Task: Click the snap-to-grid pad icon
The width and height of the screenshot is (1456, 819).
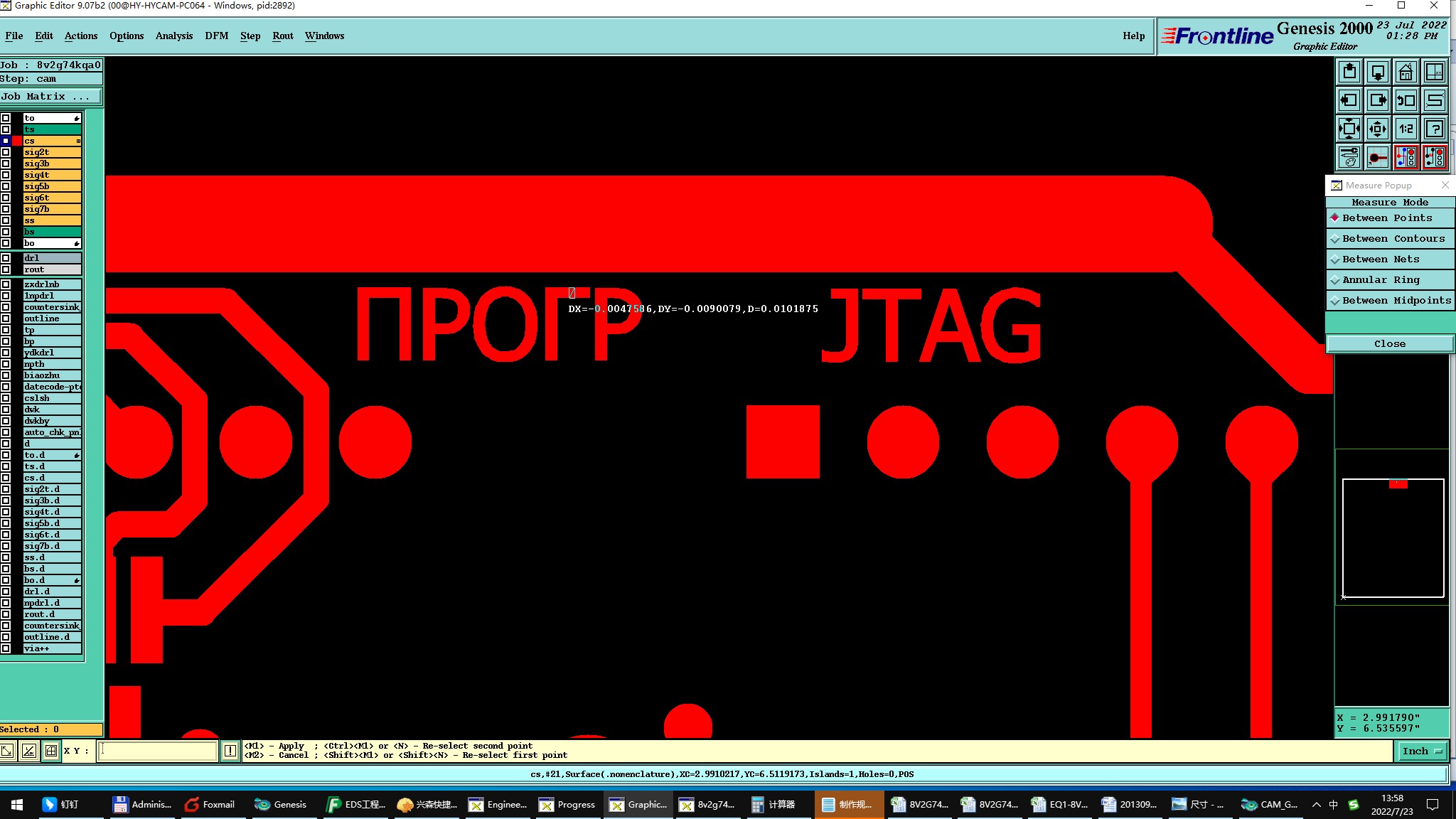Action: point(1377,157)
